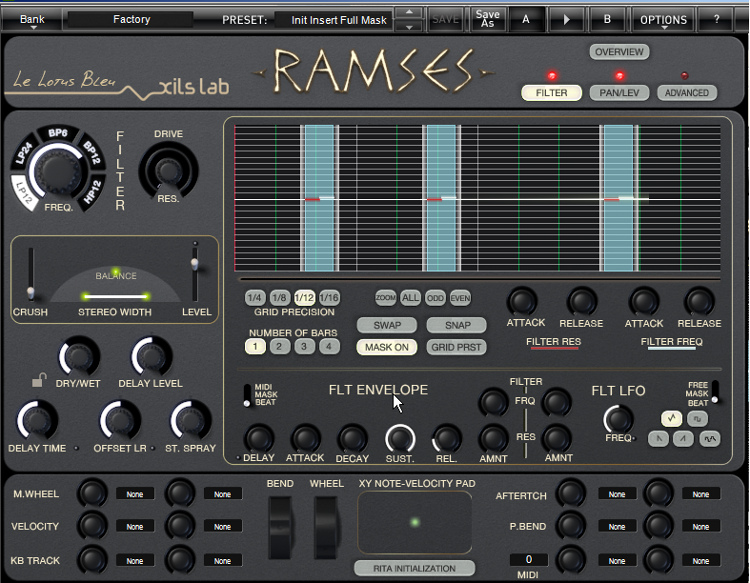The image size is (750, 583).
Task: Select the upward ramp LFO shape icon
Action: (683, 438)
